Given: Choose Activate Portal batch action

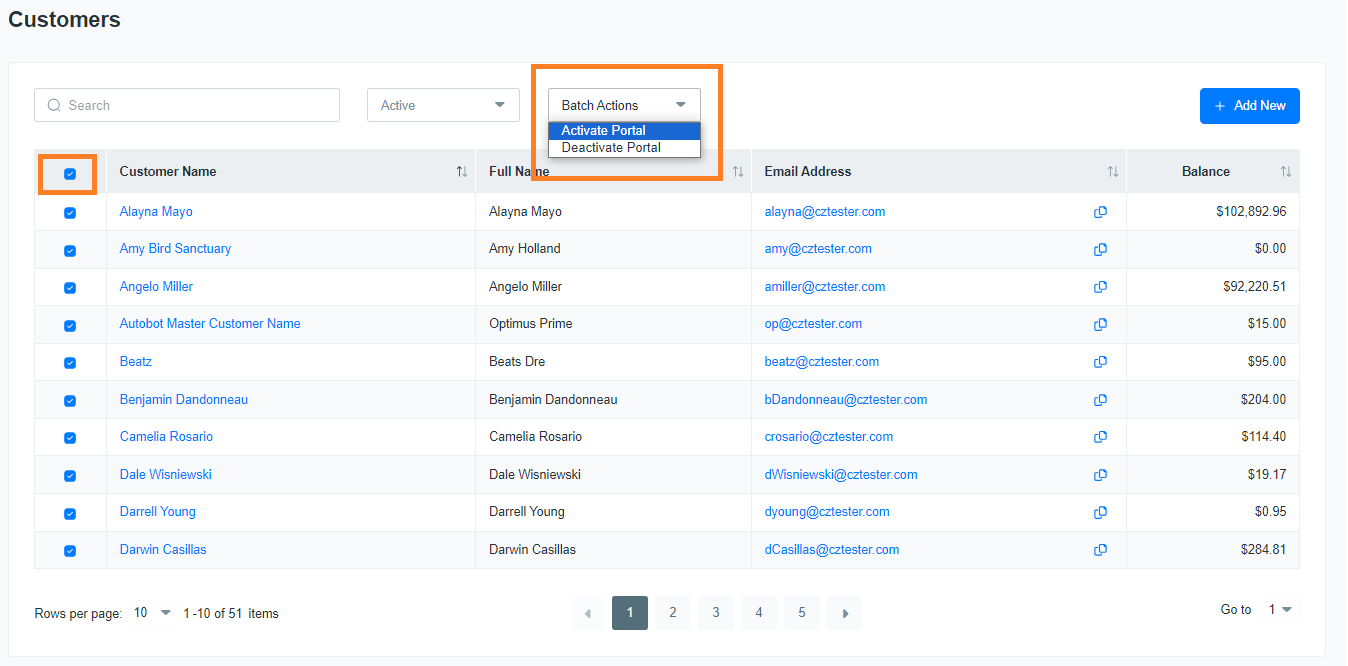Looking at the screenshot, I should tap(624, 131).
